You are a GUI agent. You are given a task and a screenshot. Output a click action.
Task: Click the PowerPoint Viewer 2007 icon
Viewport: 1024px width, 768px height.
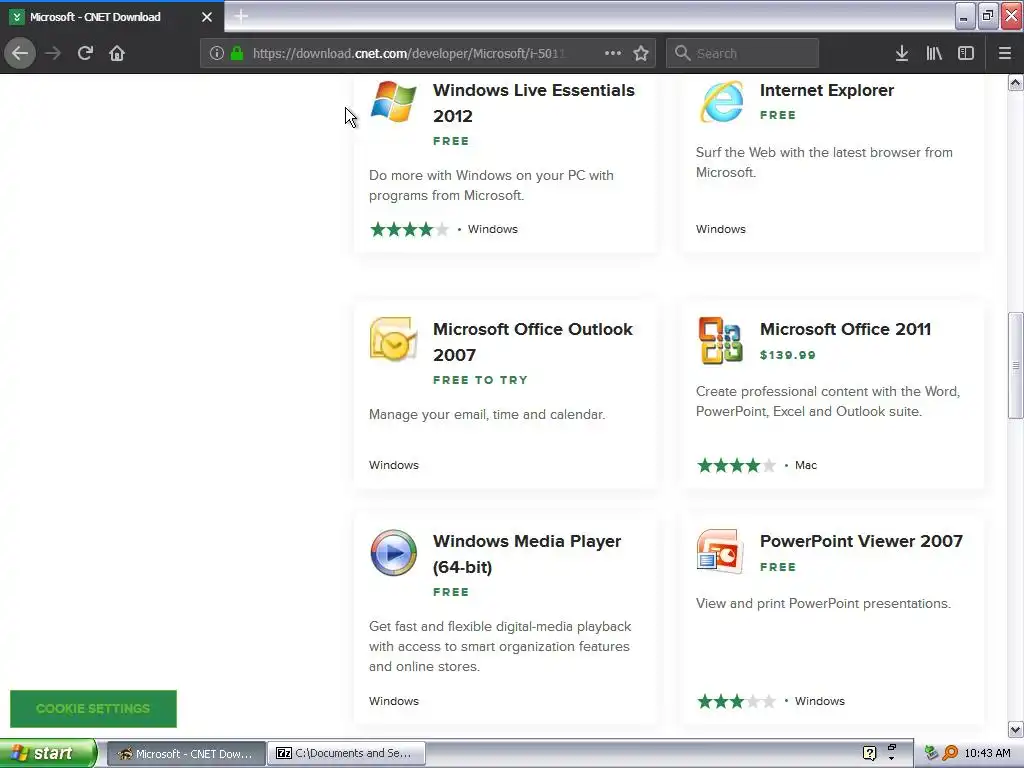point(720,551)
